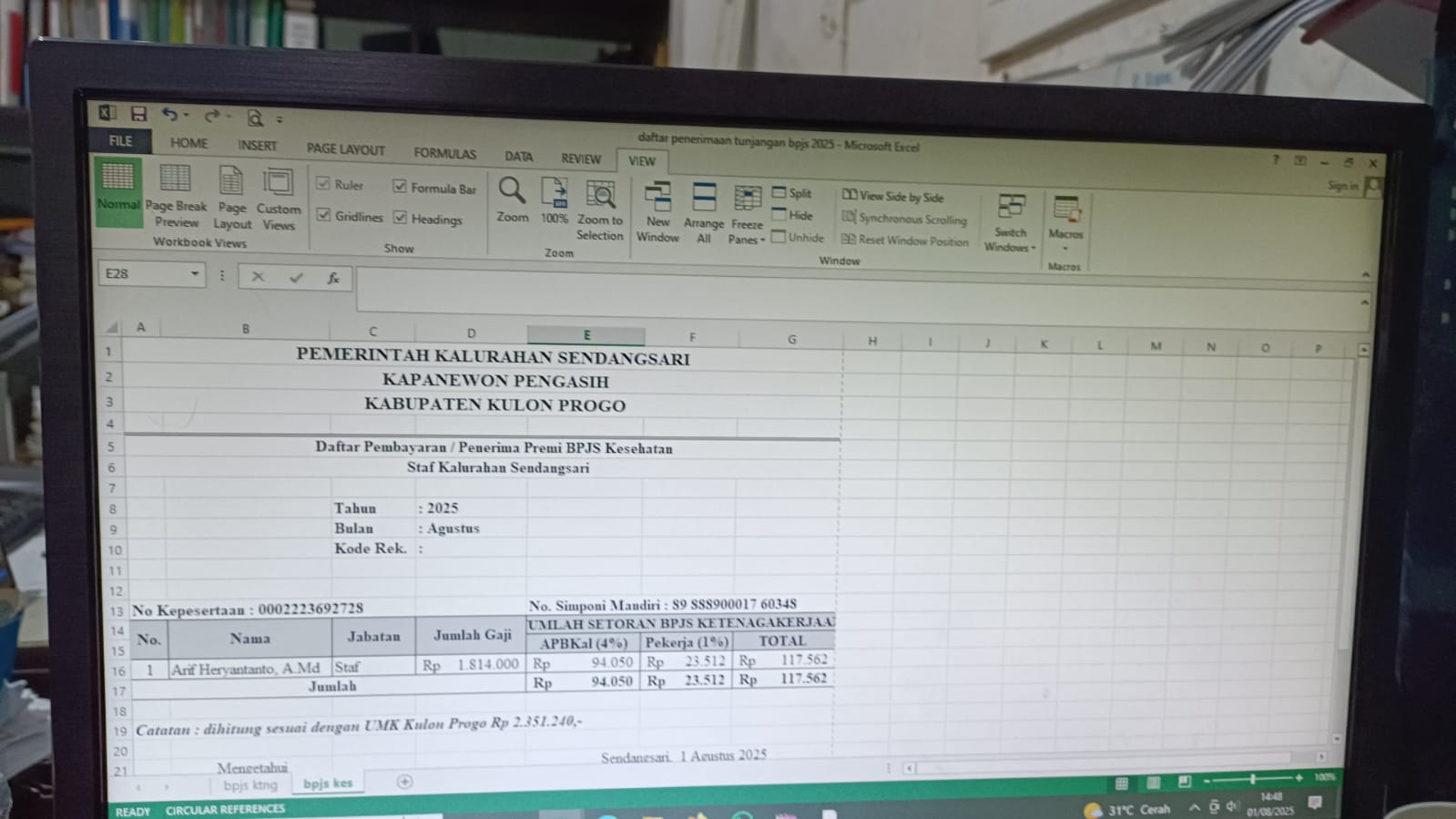
Task: Open the Zoom dialog magnifier button
Action: point(512,200)
